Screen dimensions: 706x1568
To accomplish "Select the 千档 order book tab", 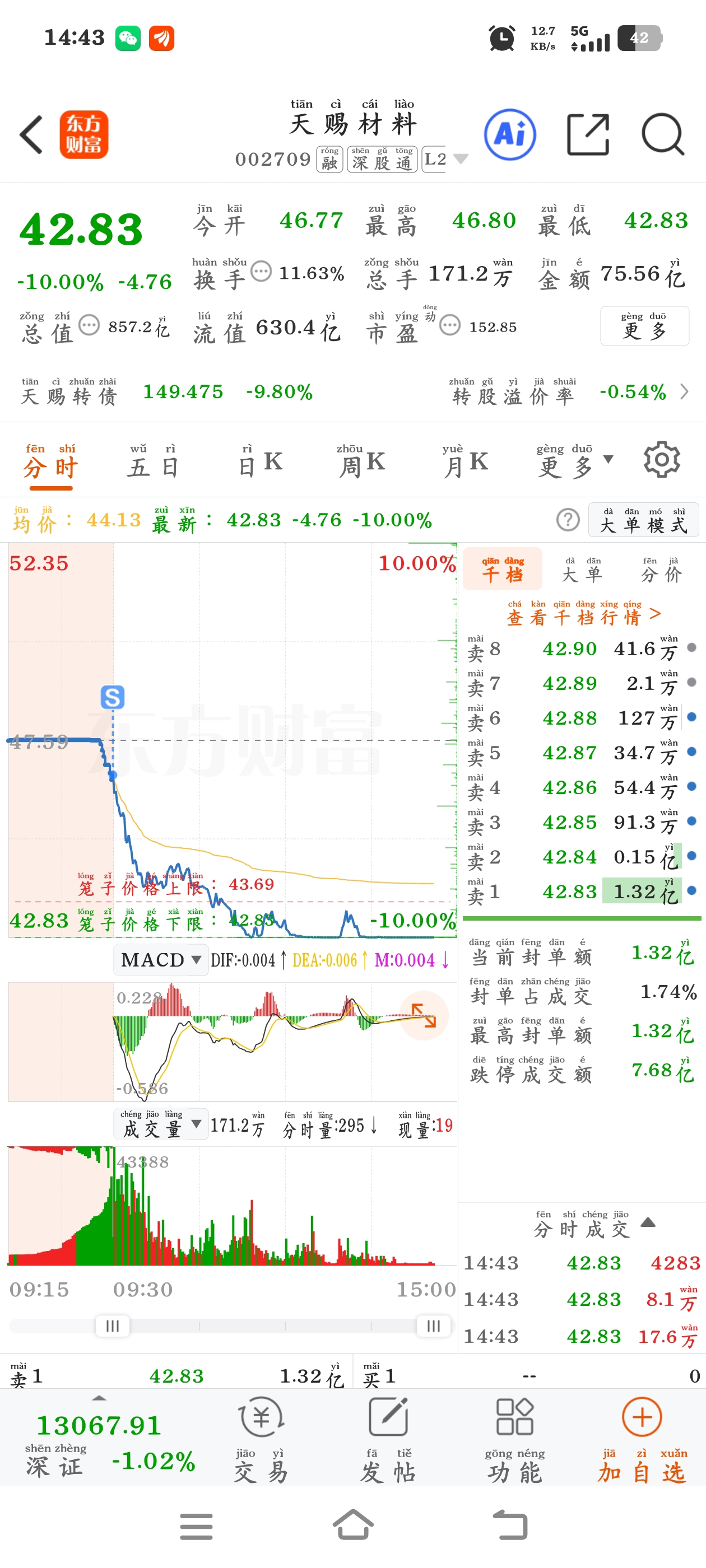I will [503, 568].
